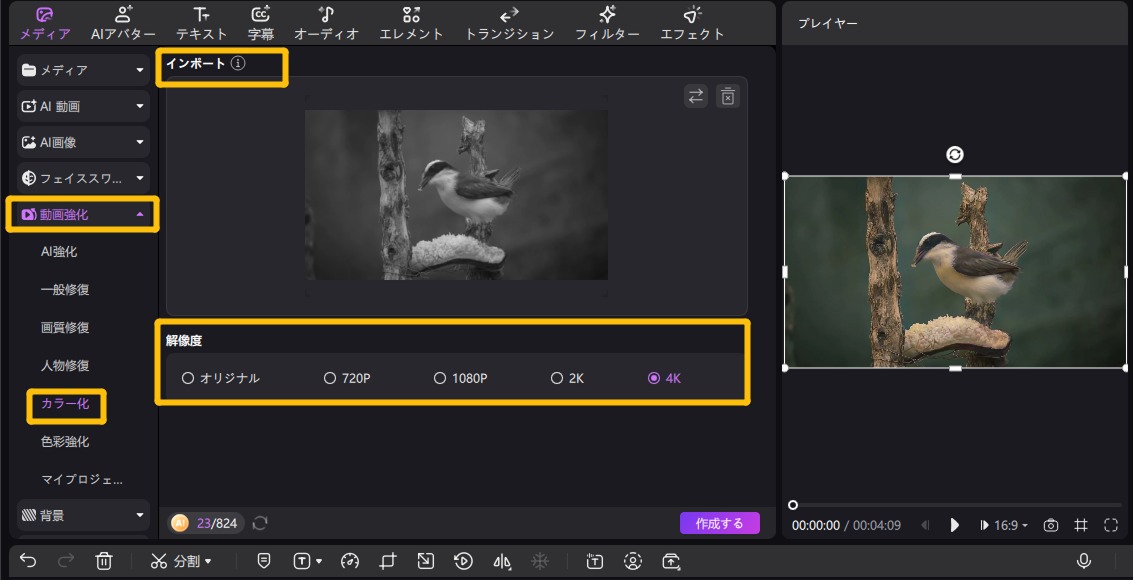This screenshot has height=580, width=1133.
Task: Click the 作成する button
Action: (719, 522)
